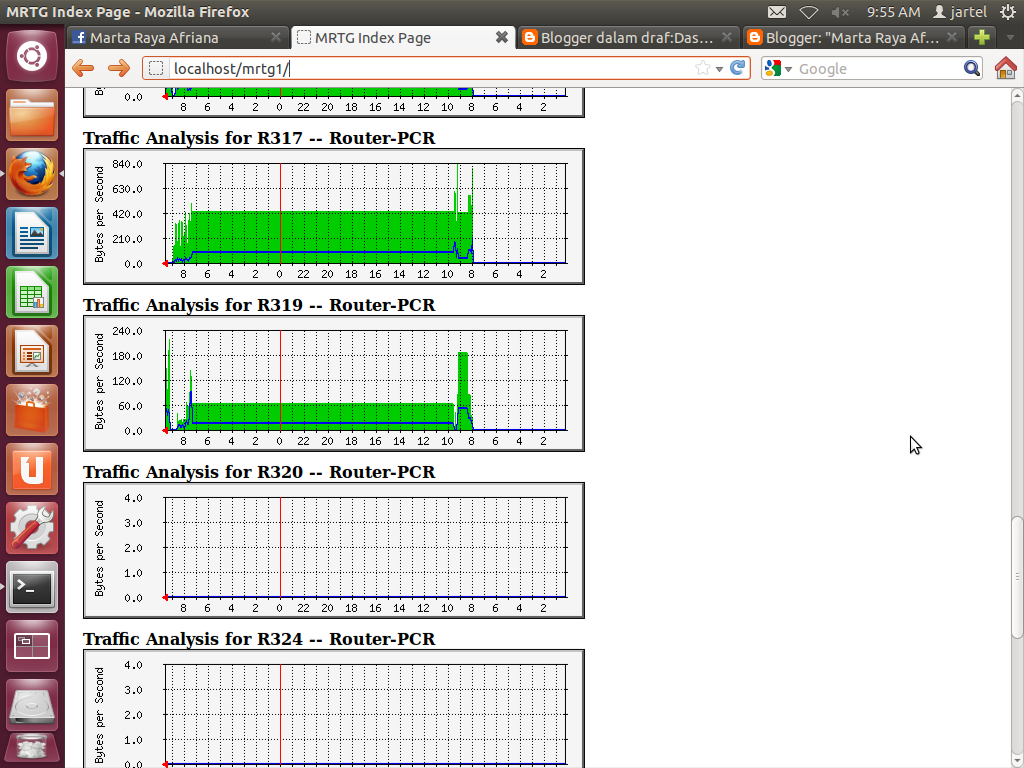Expand the Google search engine selector
This screenshot has height=768, width=1024.
[790, 68]
